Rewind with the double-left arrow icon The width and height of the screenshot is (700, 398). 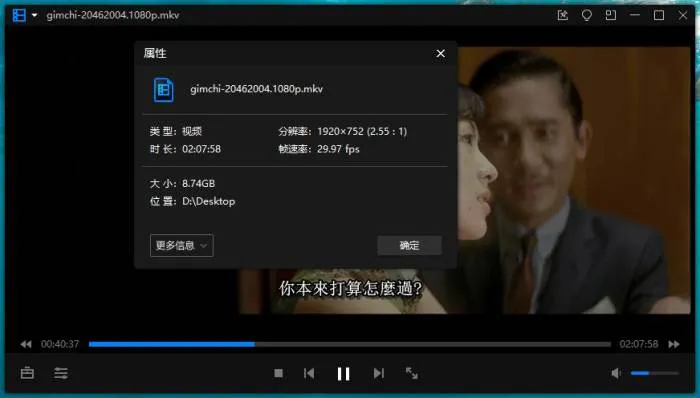point(26,344)
